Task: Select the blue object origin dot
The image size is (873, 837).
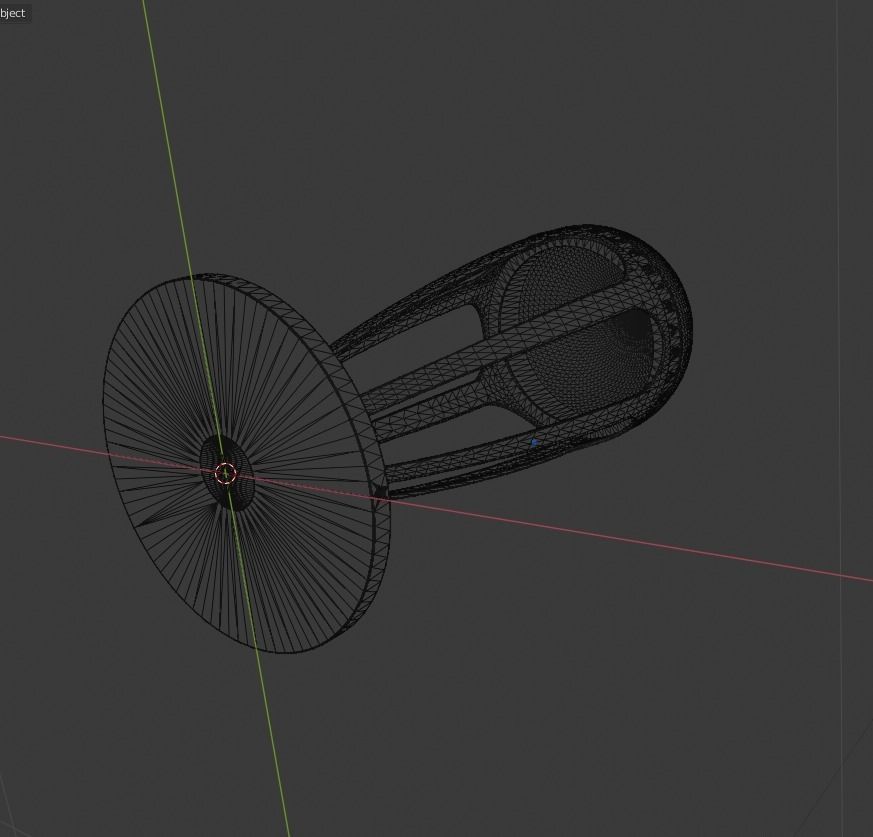Action: [534, 443]
